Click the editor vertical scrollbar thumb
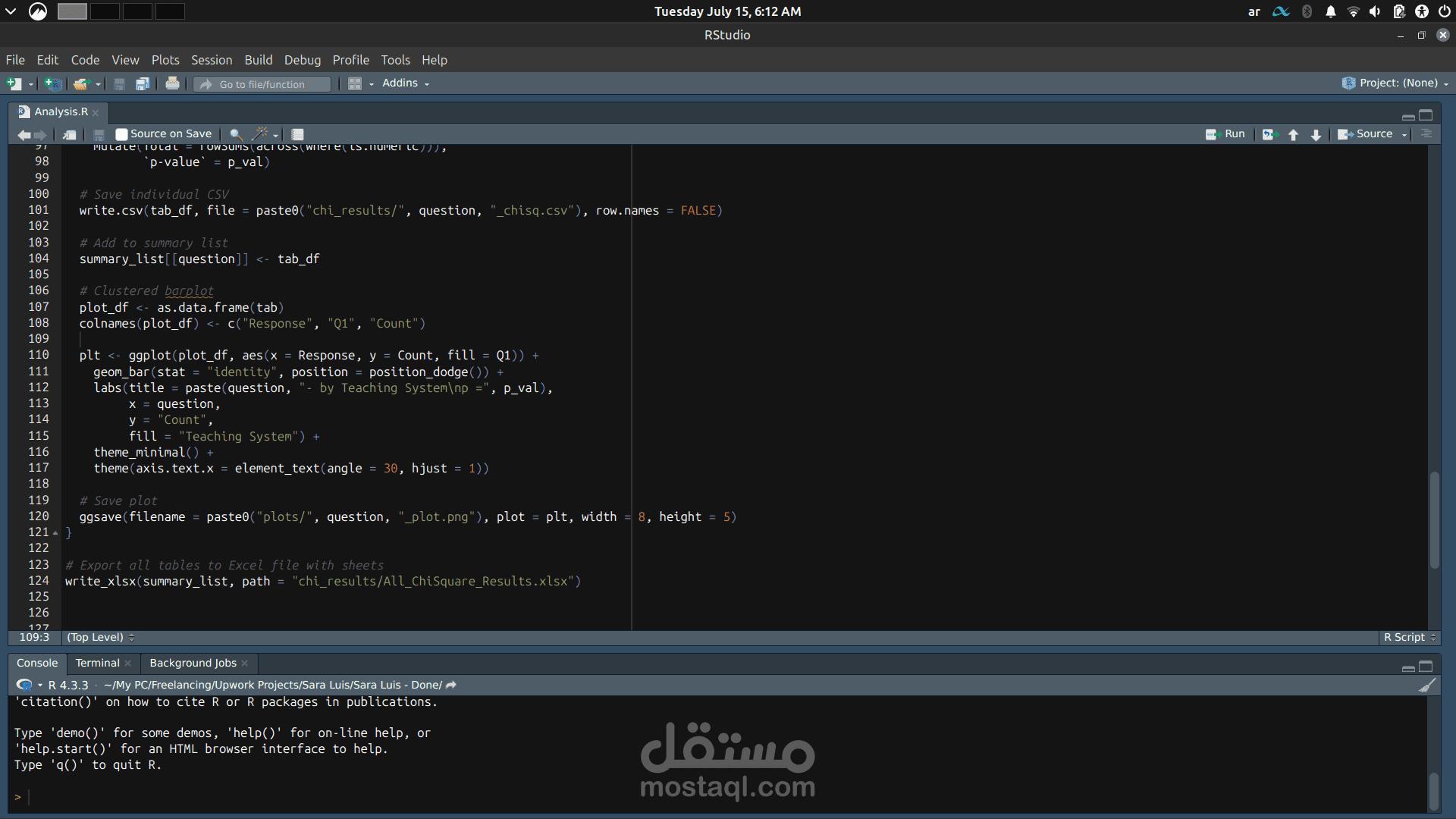This screenshot has width=1456, height=819. coord(1434,520)
